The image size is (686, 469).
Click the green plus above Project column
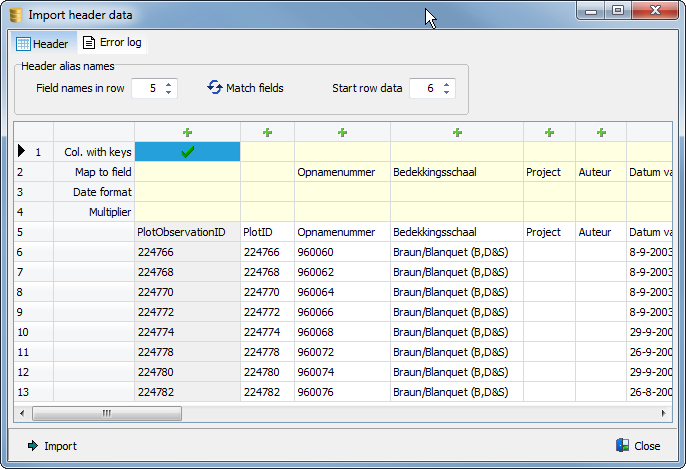point(549,132)
